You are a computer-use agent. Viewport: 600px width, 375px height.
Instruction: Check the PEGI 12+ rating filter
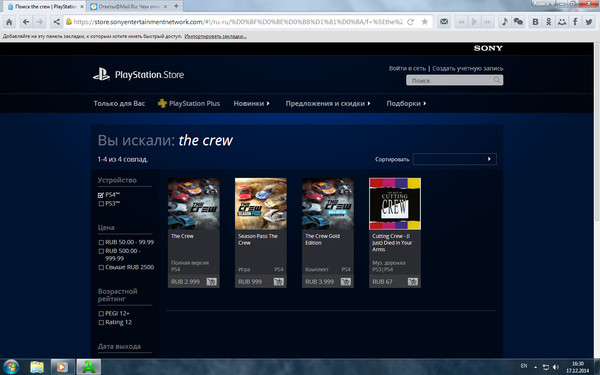(101, 313)
